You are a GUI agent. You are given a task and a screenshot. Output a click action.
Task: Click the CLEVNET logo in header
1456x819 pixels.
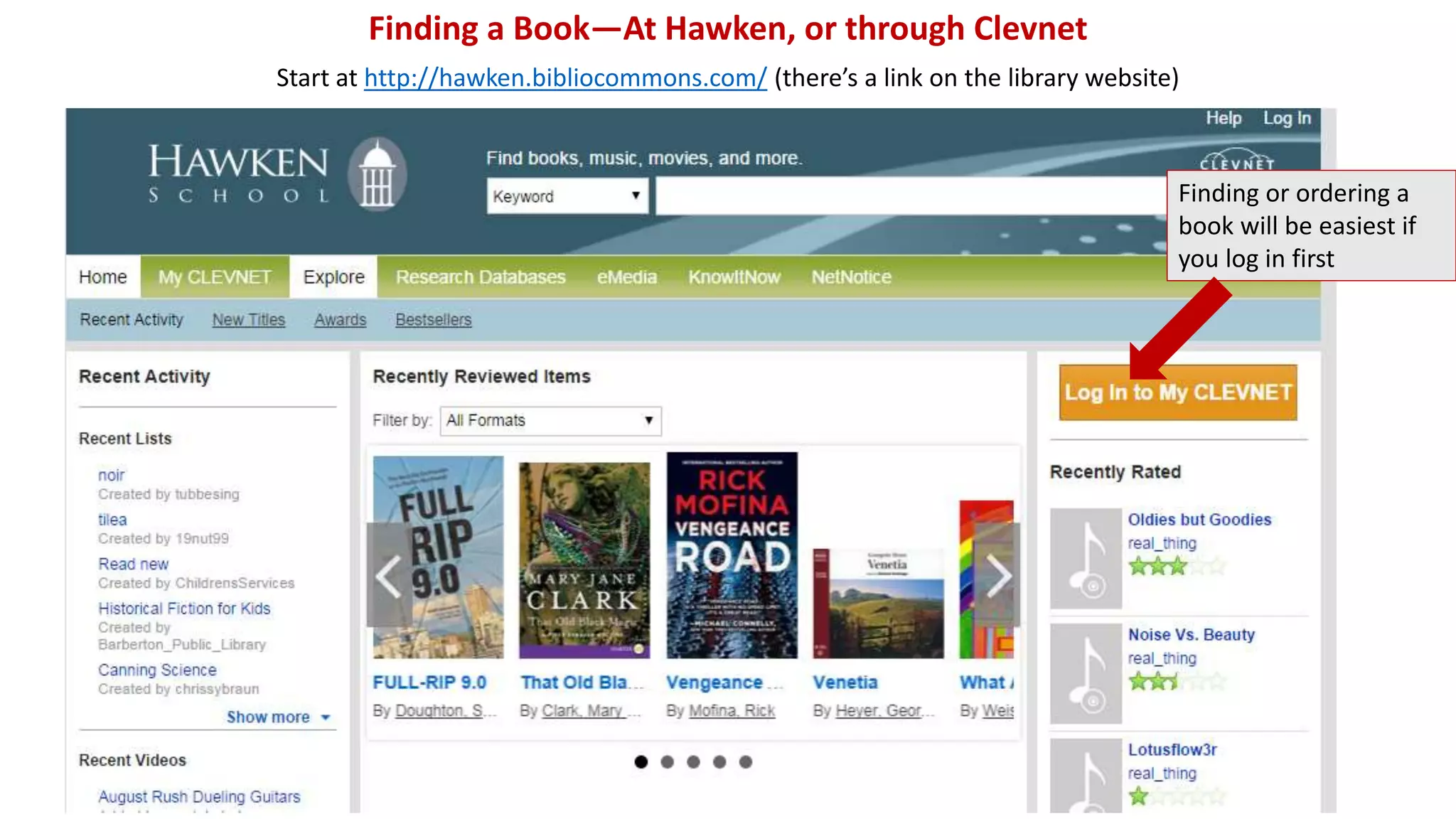1237,160
